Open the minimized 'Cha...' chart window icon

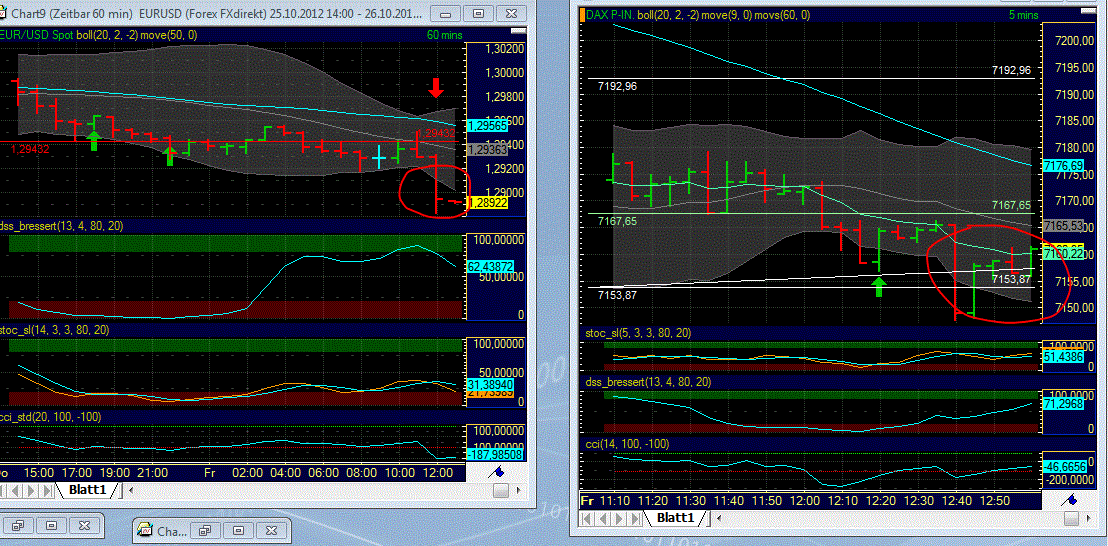point(147,530)
